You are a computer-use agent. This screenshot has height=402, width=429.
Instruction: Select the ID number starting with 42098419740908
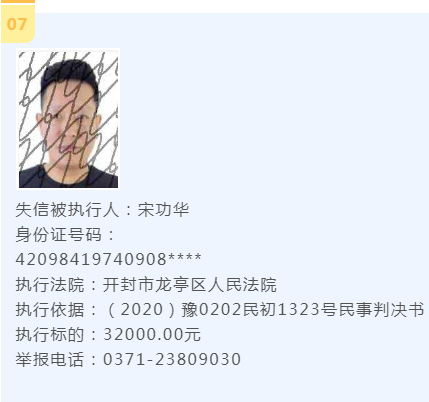tap(108, 259)
